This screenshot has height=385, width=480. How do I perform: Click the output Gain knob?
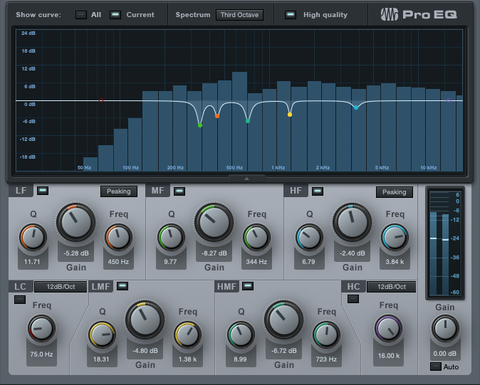445,328
